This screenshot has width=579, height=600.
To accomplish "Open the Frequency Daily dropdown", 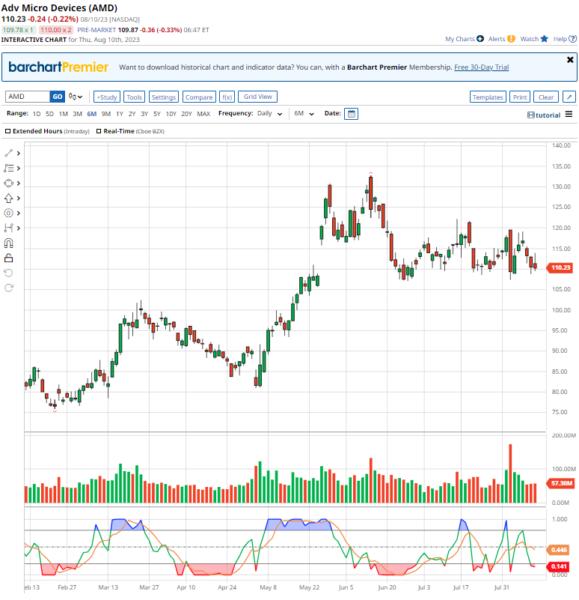I will [269, 114].
